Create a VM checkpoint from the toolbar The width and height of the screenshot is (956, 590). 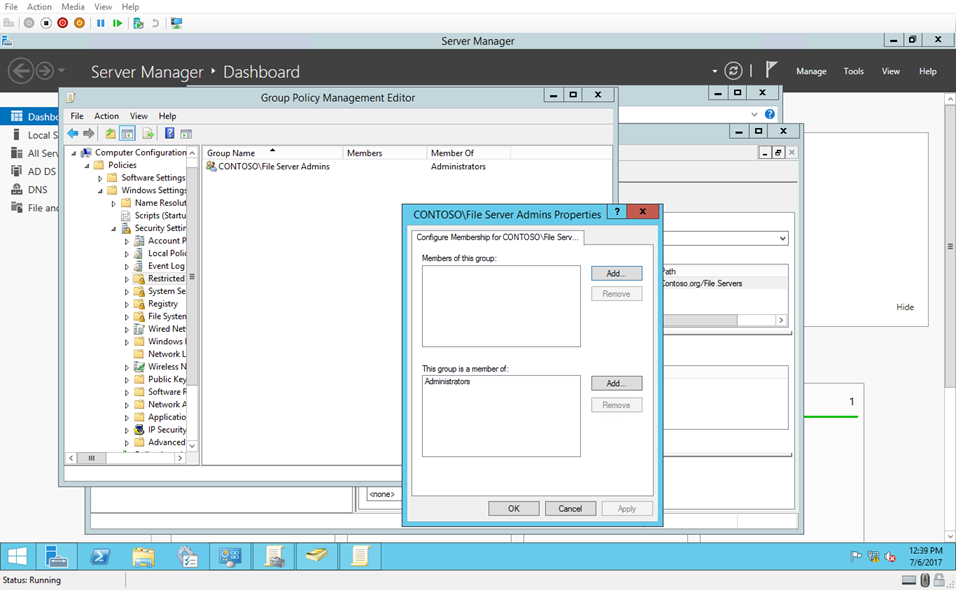tap(138, 23)
